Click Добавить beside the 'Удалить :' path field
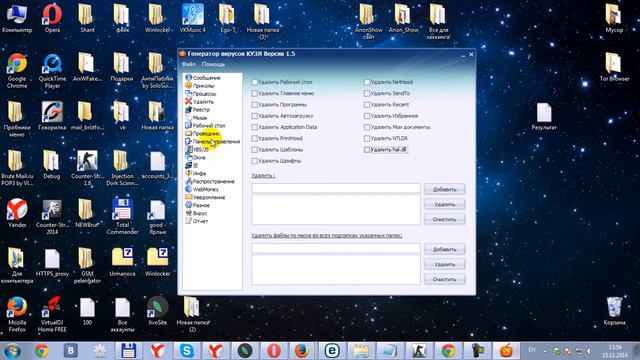Image resolution: width=640 pixels, height=360 pixels. coord(444,189)
